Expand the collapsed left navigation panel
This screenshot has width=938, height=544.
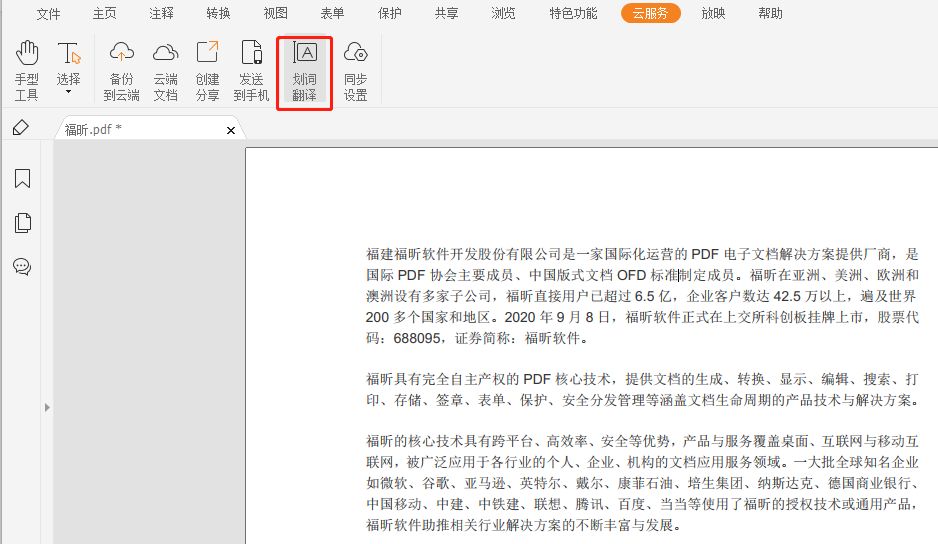coord(46,407)
